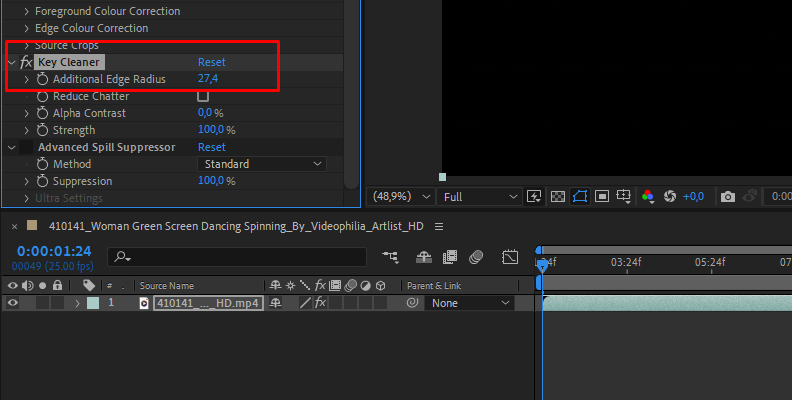Enable frame blending for the composition
The height and width of the screenshot is (400, 792).
[450, 257]
